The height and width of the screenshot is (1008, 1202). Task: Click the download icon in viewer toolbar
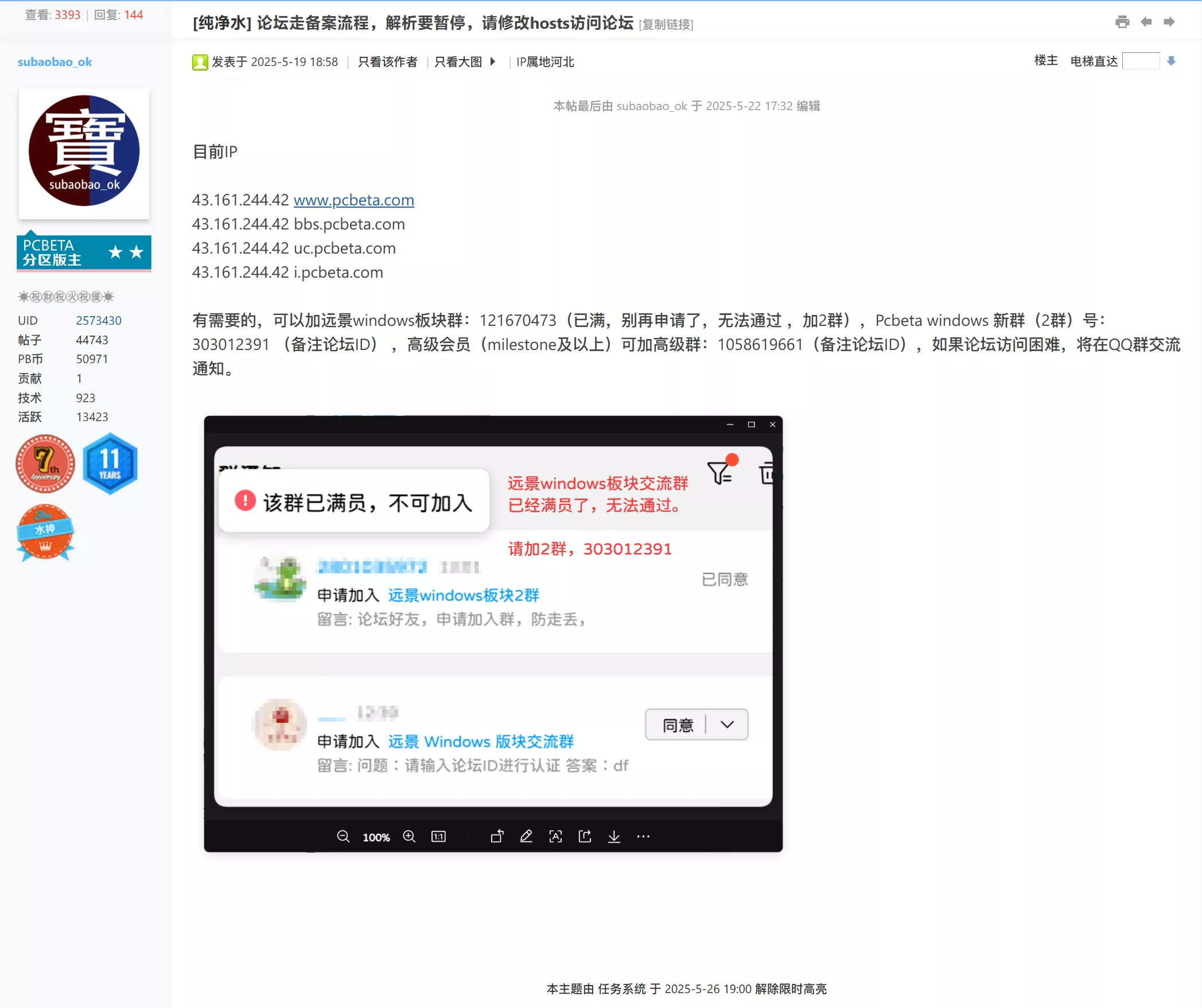click(x=614, y=836)
